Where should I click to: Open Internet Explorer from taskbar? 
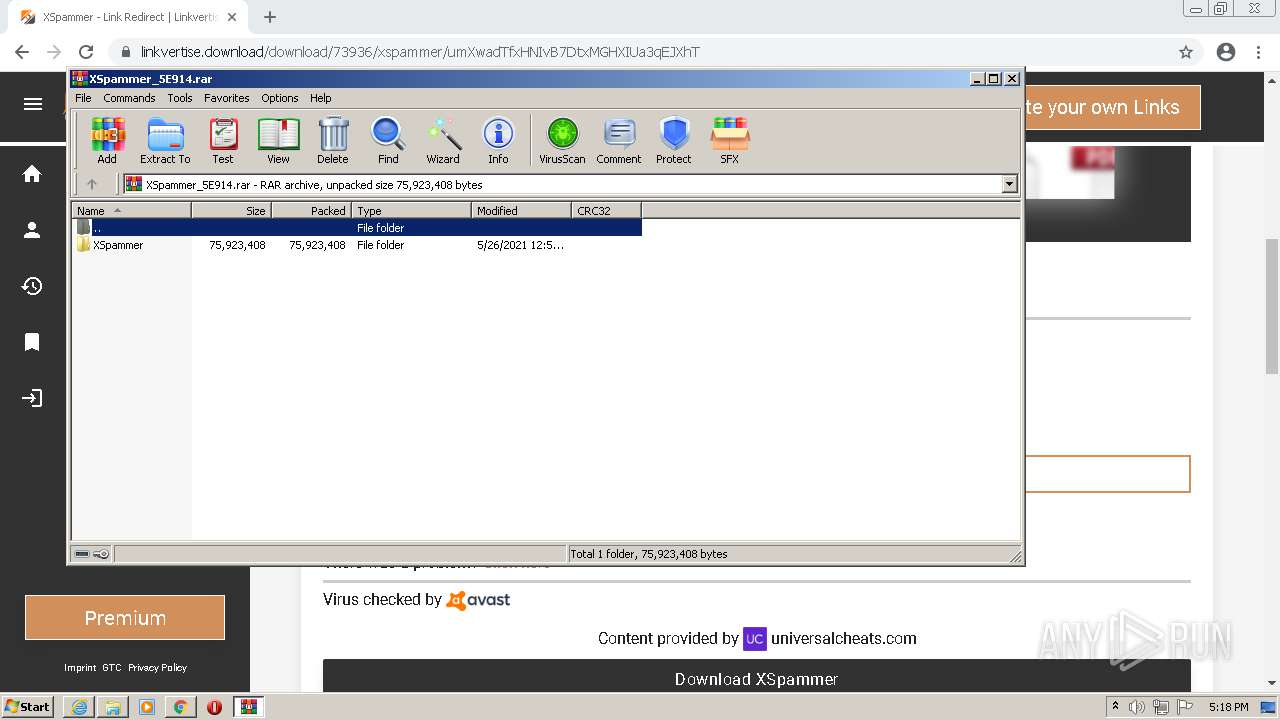tap(79, 707)
